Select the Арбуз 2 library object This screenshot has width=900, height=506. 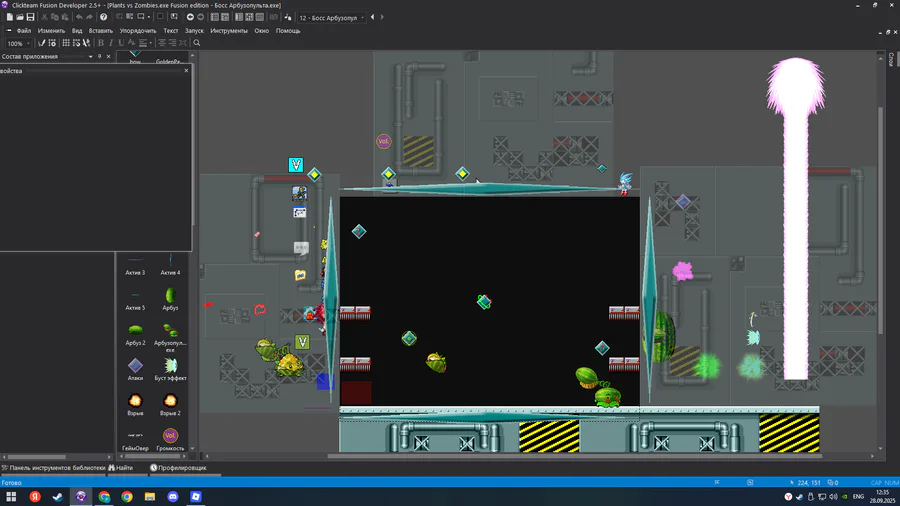(x=135, y=334)
